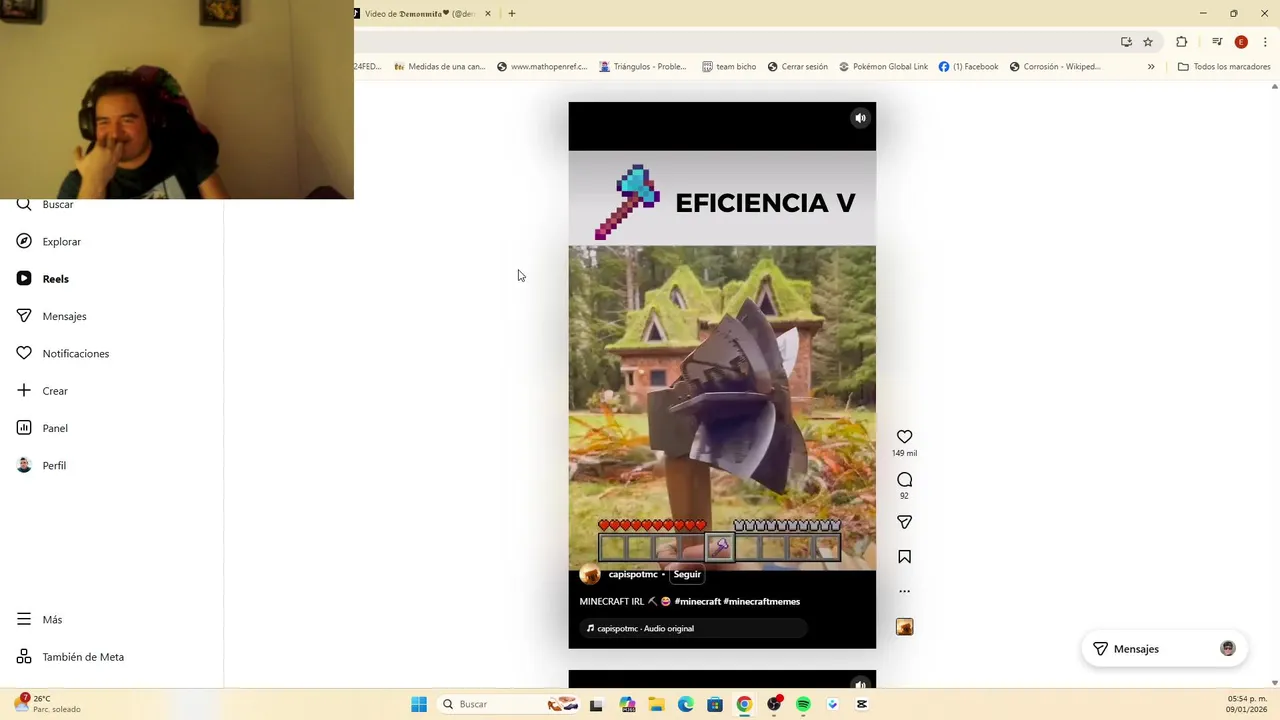
Task: Click the Panel chart icon
Action: pos(24,428)
